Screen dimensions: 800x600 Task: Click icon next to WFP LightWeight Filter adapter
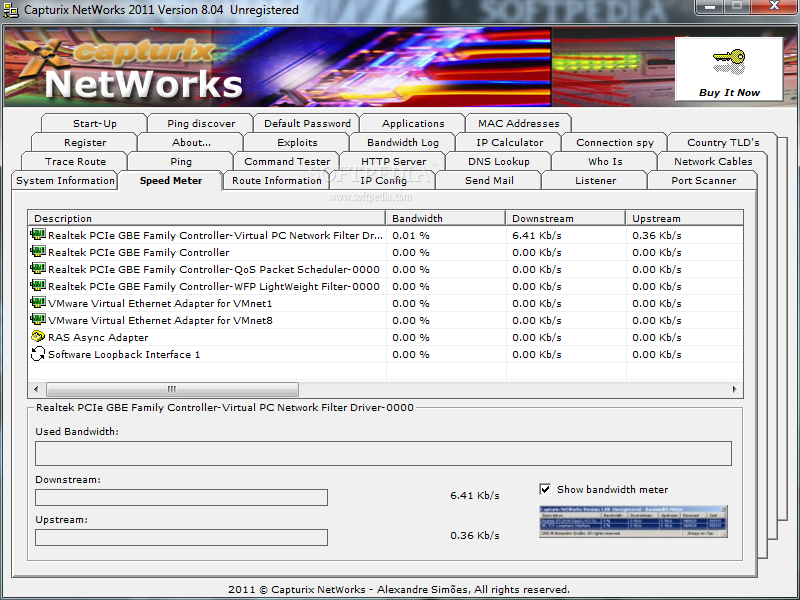(38, 286)
